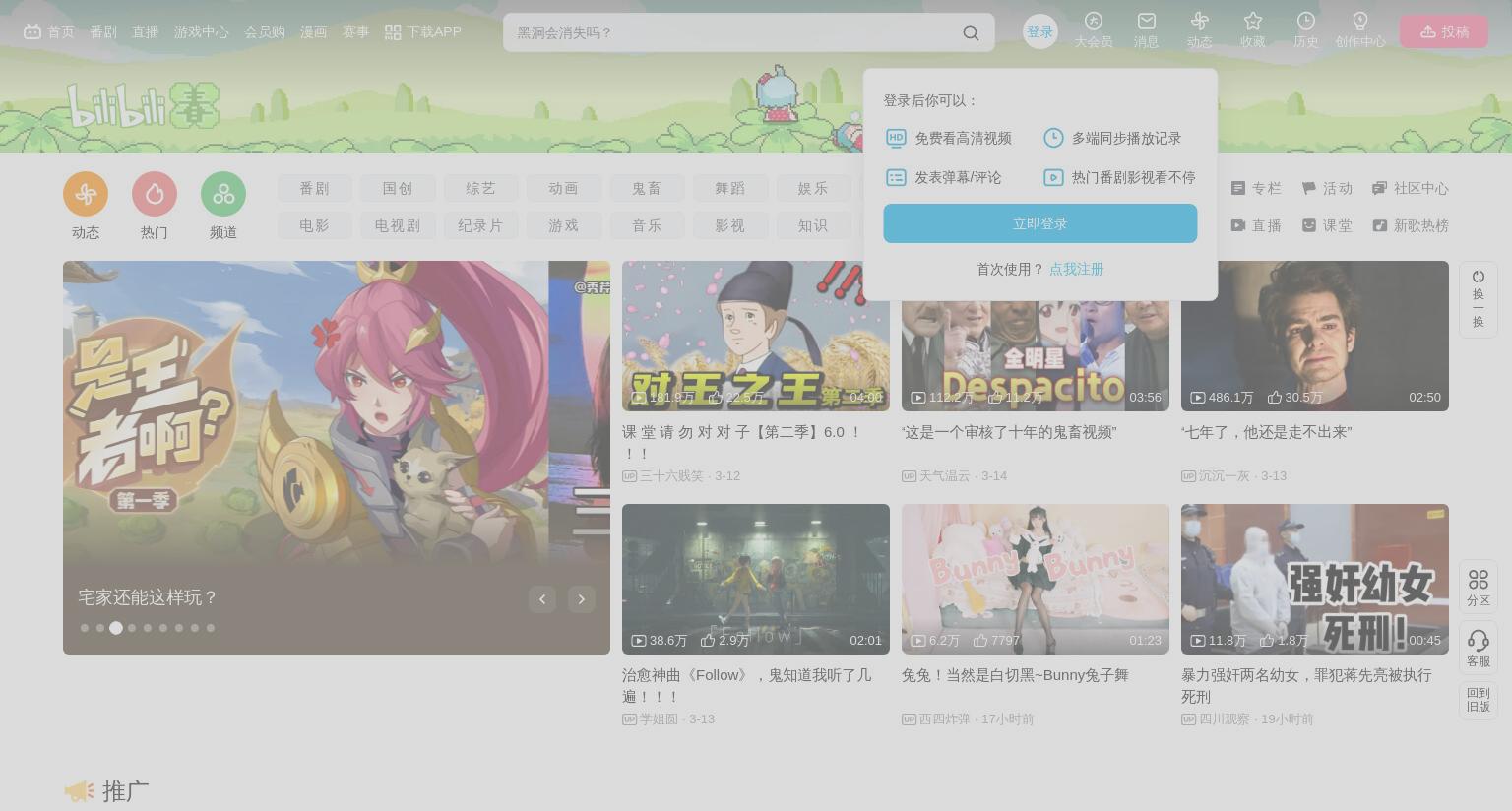1512x811 pixels.
Task: Select the 国创 category tag
Action: click(398, 188)
